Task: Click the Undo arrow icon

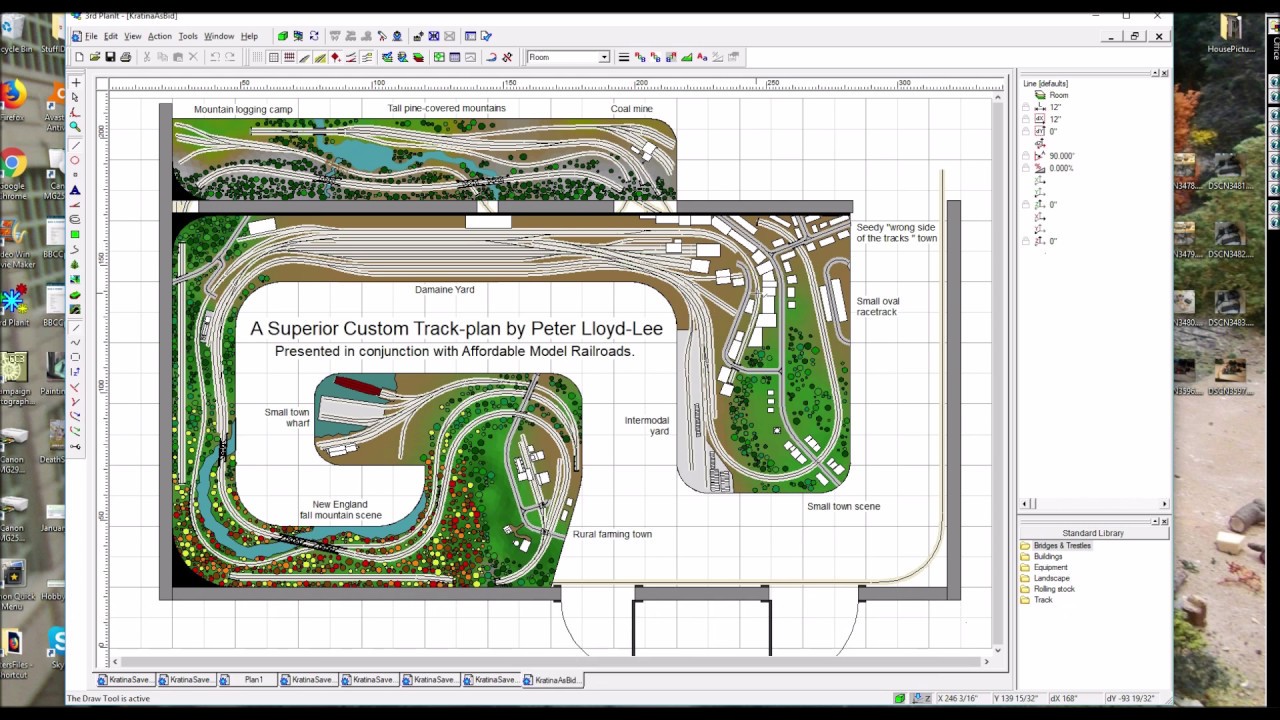Action: [214, 57]
